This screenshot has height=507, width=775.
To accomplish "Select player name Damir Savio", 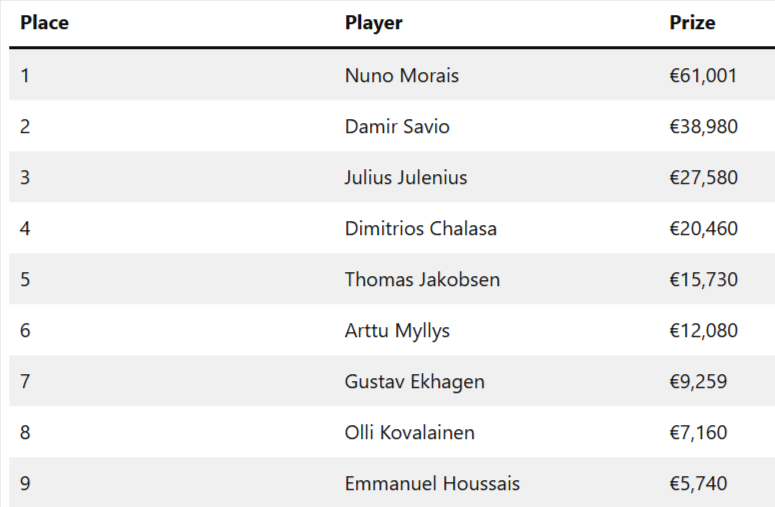I will (397, 126).
